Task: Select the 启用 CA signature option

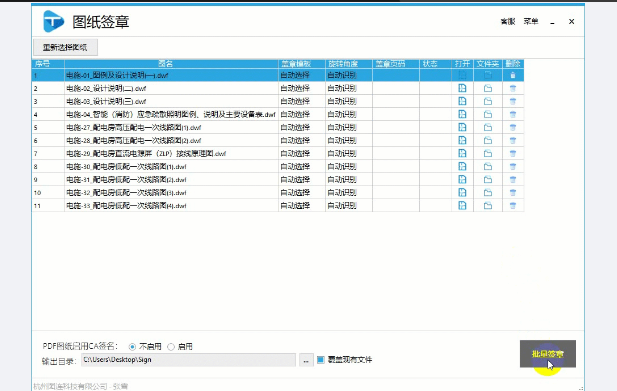Action: (171, 347)
